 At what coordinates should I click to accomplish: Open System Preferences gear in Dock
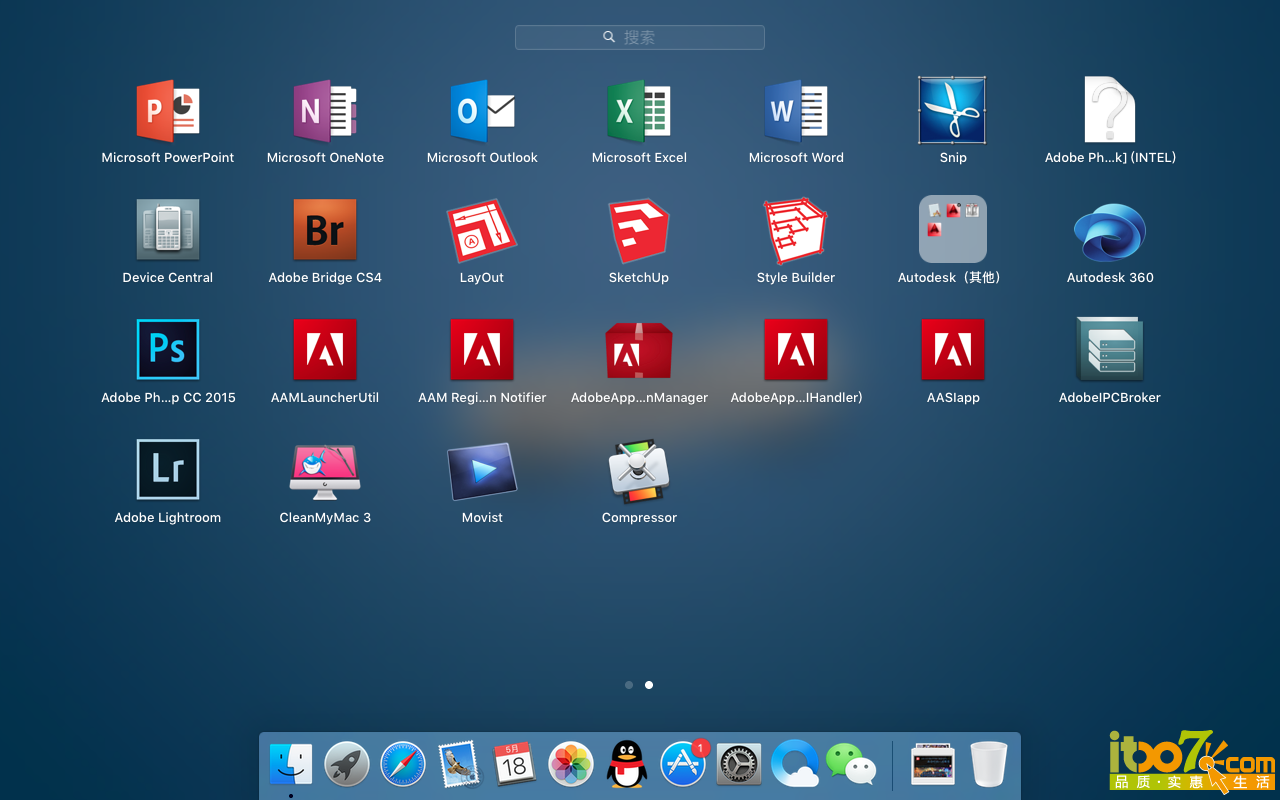[739, 765]
